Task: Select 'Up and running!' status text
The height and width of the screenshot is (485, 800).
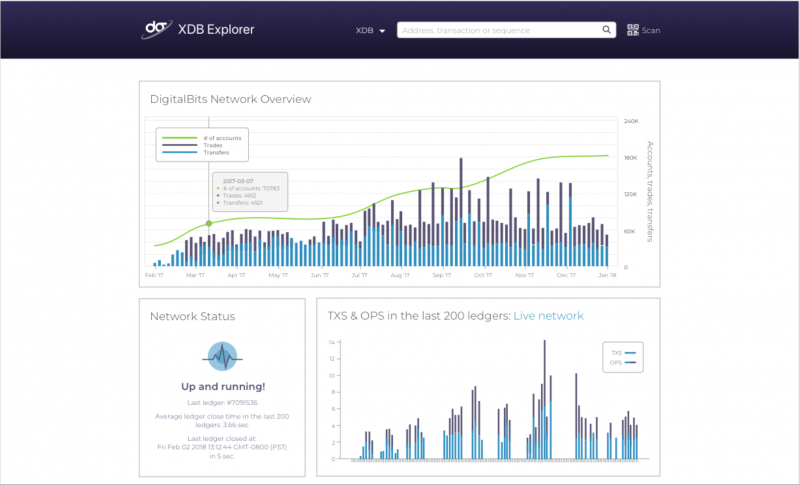Action: 223,387
